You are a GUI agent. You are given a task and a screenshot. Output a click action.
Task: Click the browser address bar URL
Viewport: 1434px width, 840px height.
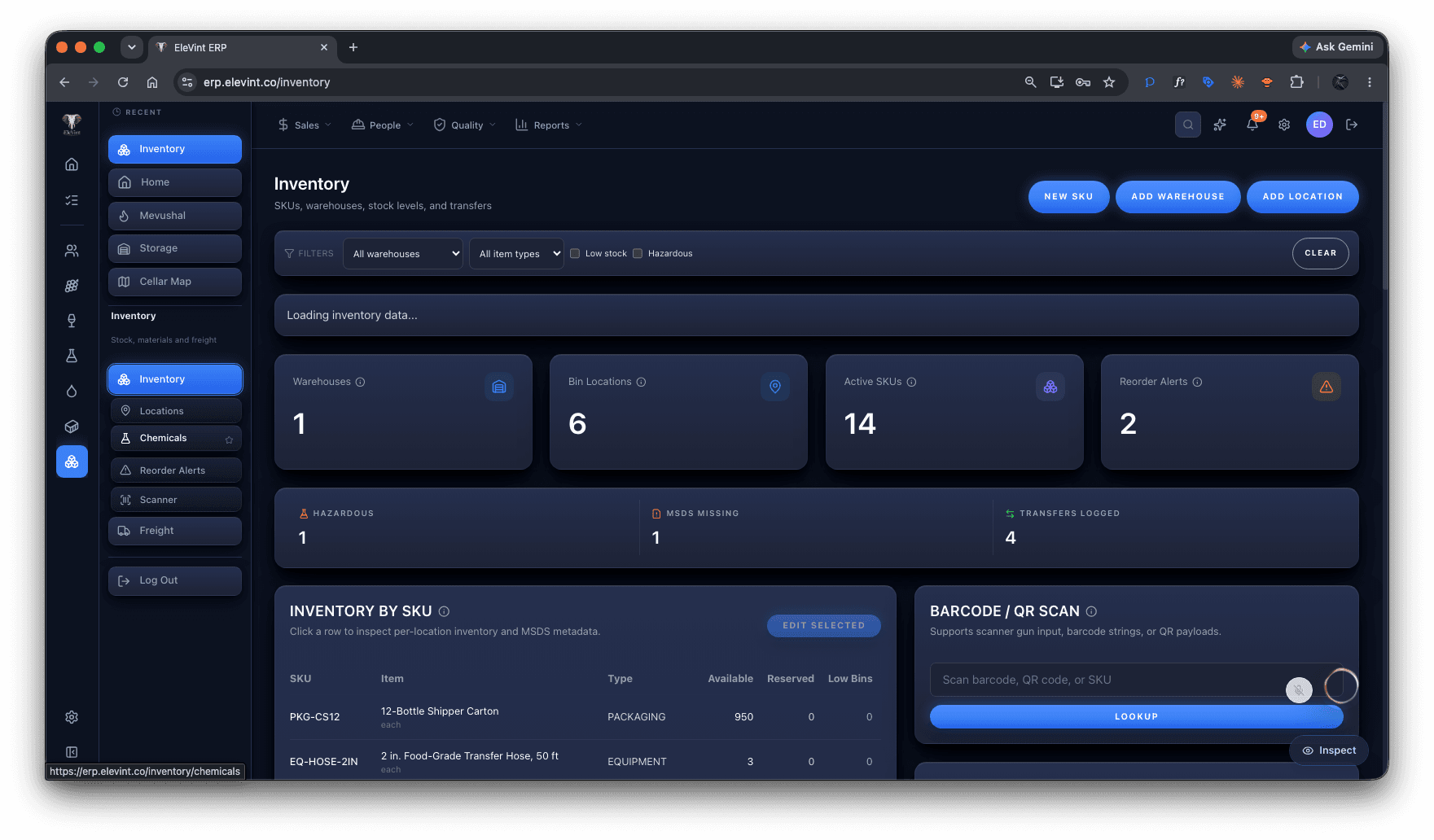click(x=266, y=82)
